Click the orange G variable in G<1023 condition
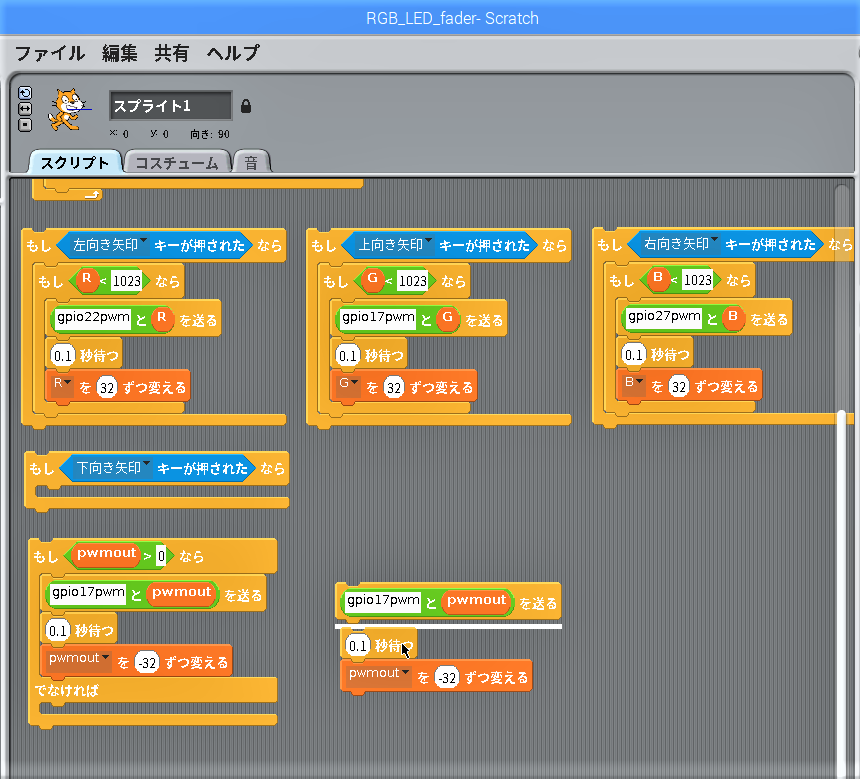The width and height of the screenshot is (860, 779). [372, 279]
